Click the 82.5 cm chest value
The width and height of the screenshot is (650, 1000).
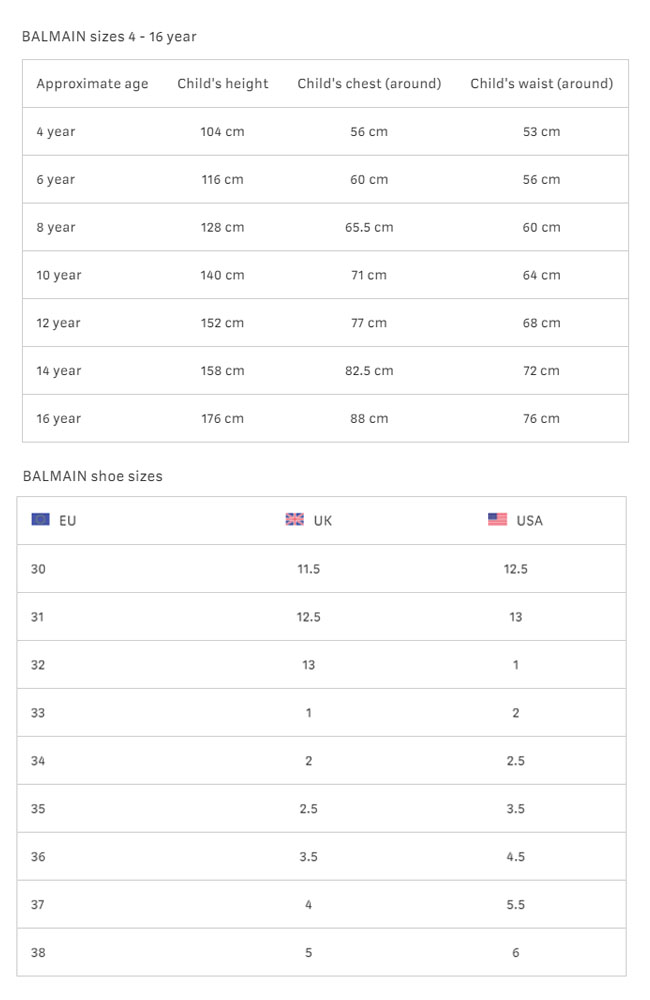[x=369, y=371]
